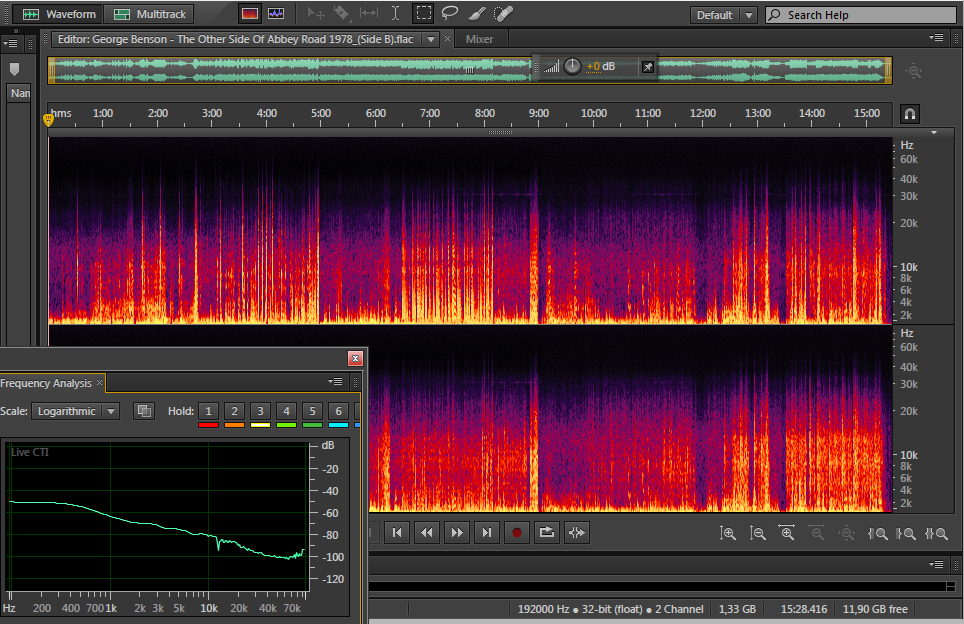Viewport: 964px width, 624px height.
Task: Select the Time Selection tool
Action: click(395, 14)
